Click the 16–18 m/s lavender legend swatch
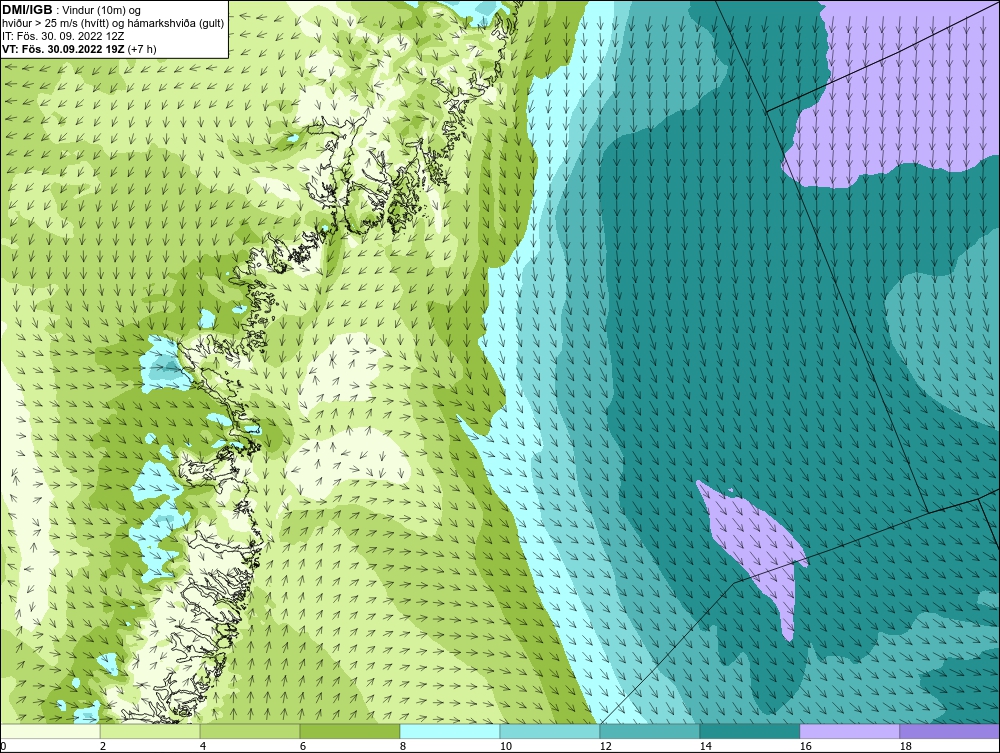Viewport: 1000px width, 753px height. 849,731
